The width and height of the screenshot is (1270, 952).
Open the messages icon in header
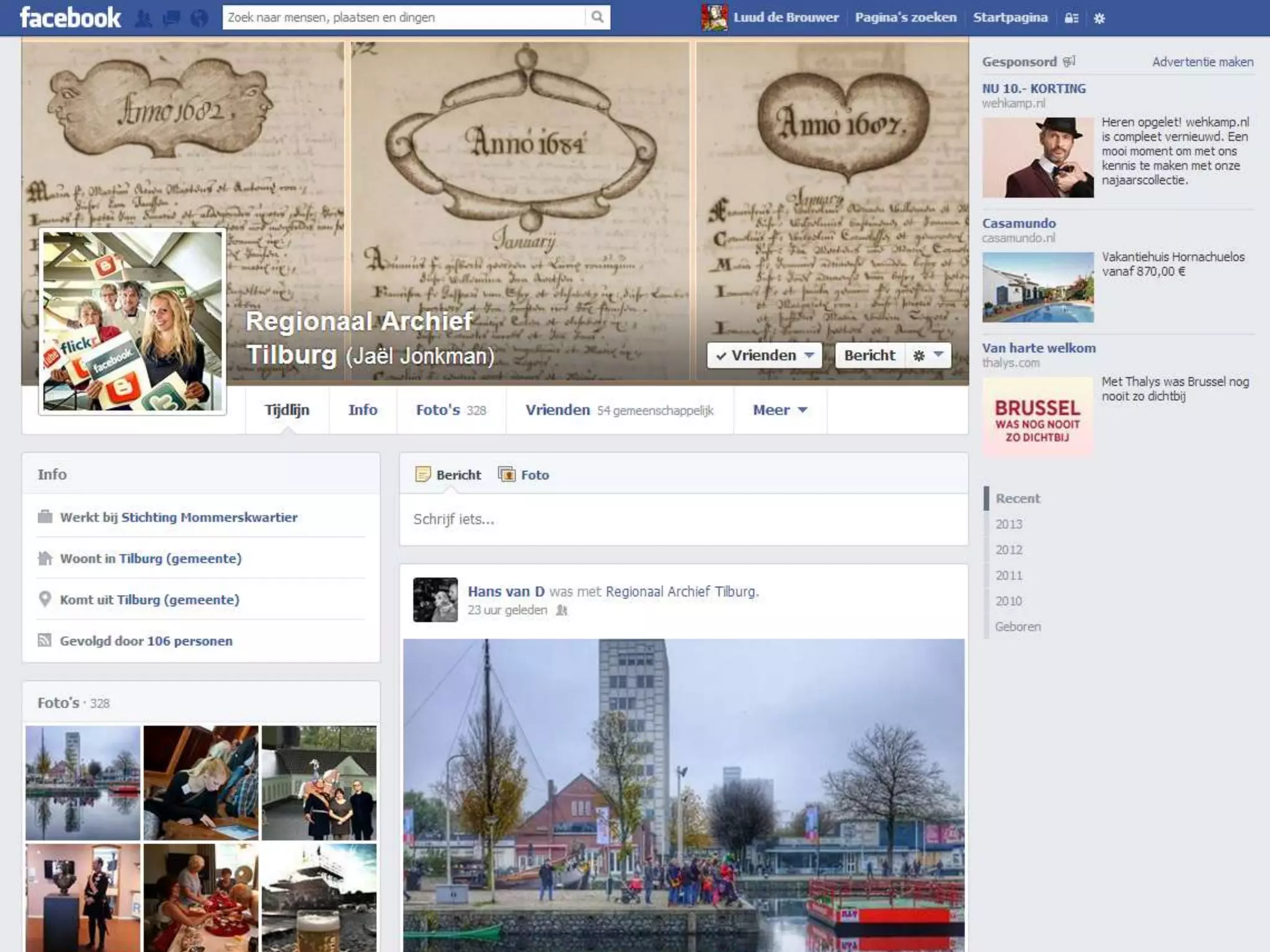click(171, 19)
